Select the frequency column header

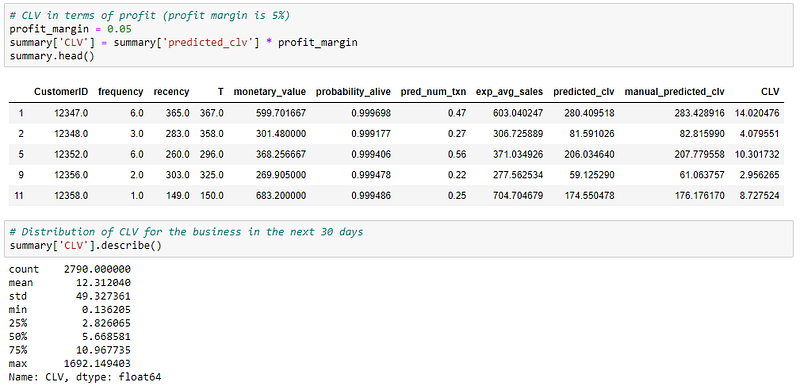[x=121, y=92]
